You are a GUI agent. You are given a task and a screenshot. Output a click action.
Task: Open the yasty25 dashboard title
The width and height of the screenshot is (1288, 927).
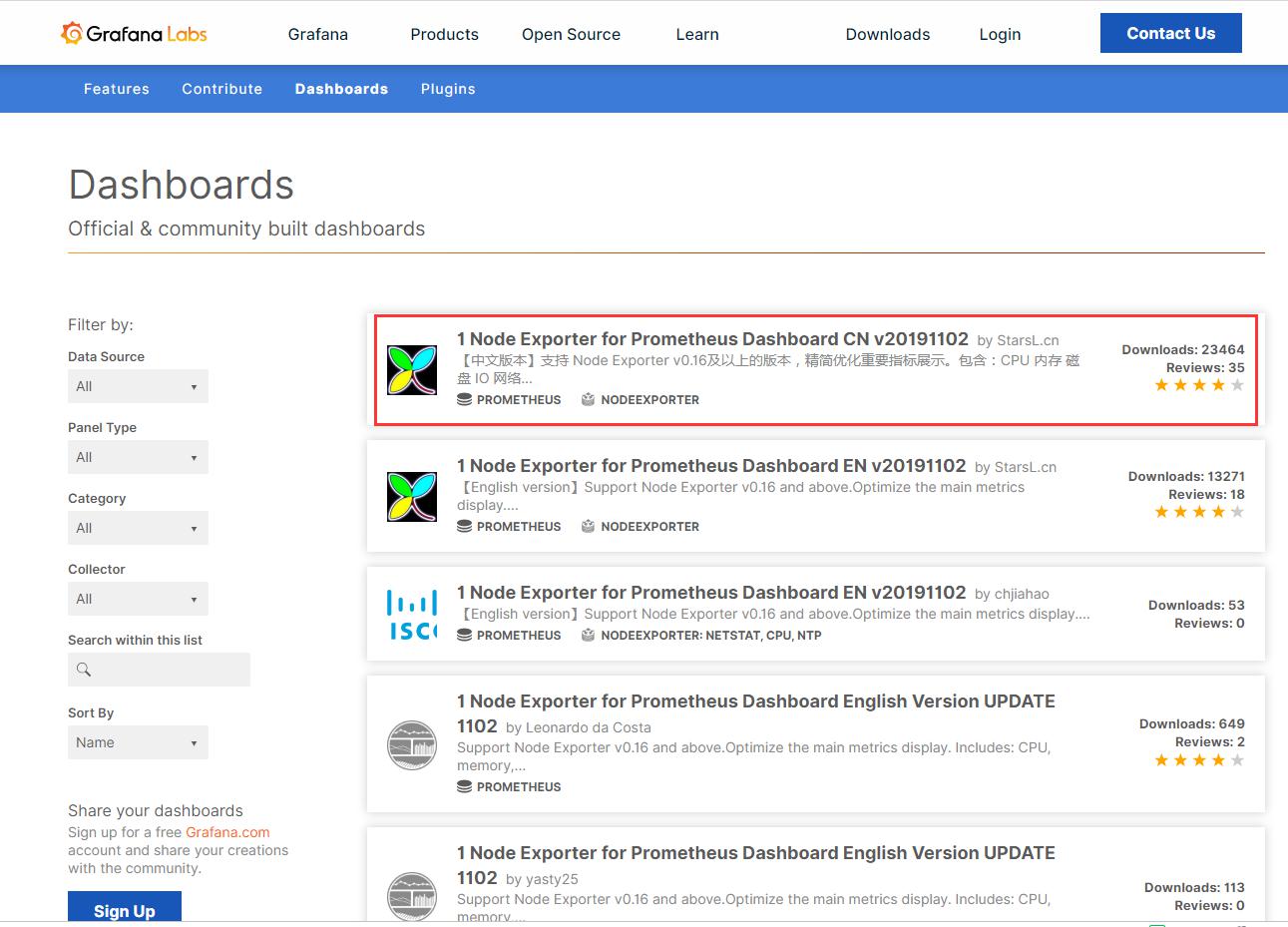click(756, 865)
